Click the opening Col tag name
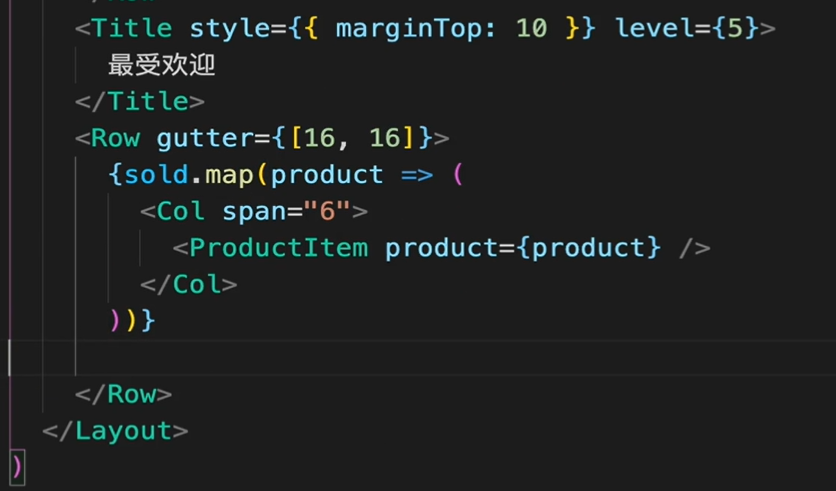This screenshot has width=836, height=491. (181, 211)
